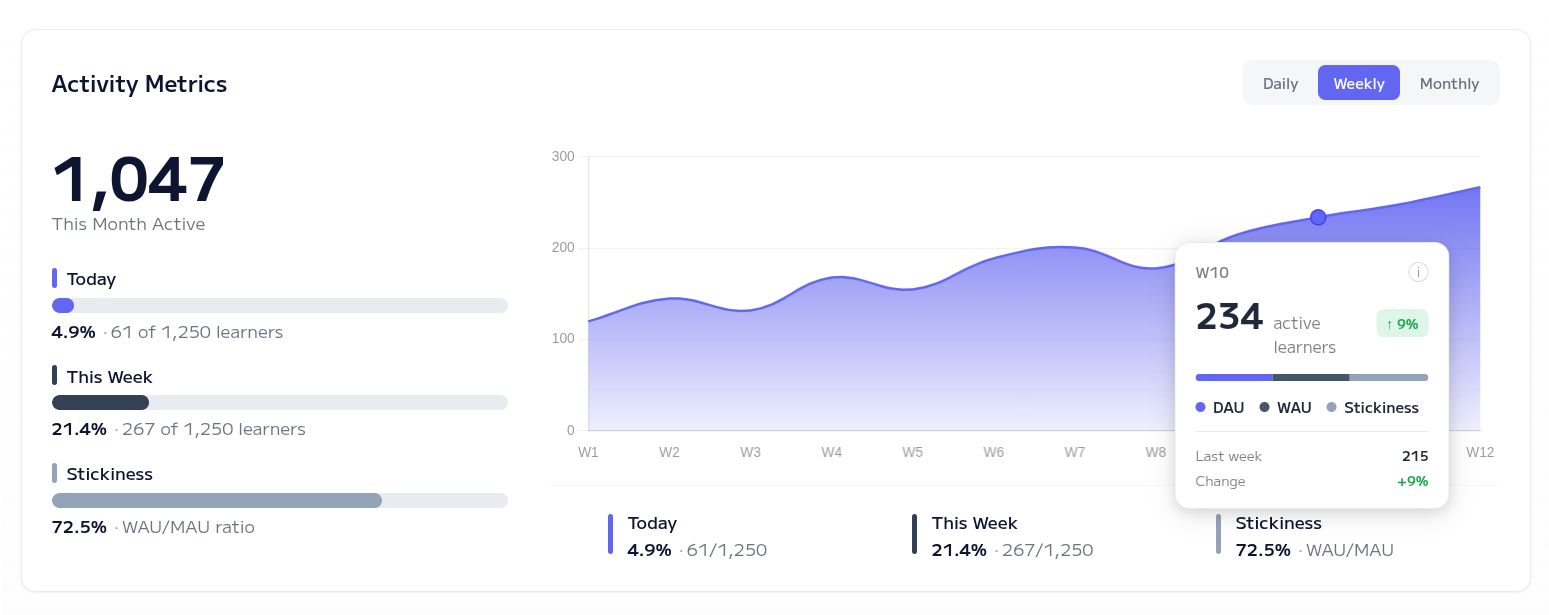Select the gray Stickiness legend dot
Image resolution: width=1549 pixels, height=615 pixels.
1330,407
